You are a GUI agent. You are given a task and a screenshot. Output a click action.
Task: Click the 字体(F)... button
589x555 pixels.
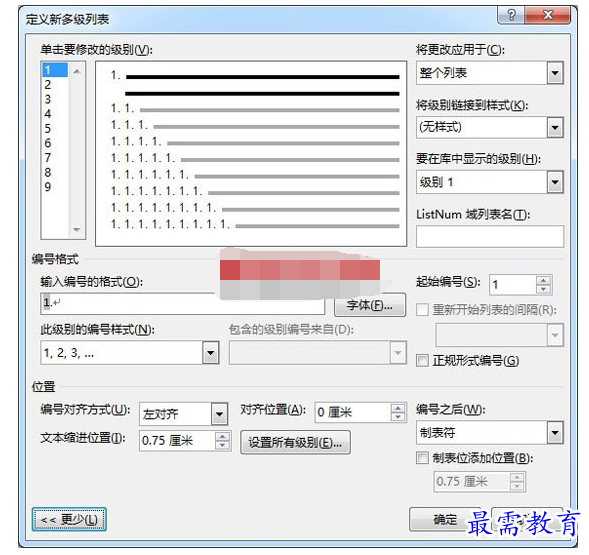[x=370, y=305]
